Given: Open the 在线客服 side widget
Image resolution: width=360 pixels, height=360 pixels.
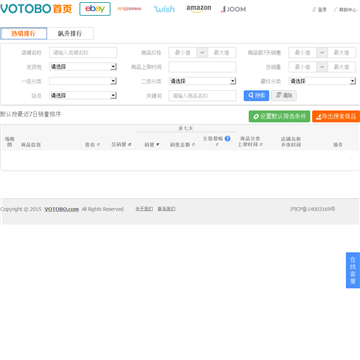Looking at the screenshot, I should tap(353, 270).
